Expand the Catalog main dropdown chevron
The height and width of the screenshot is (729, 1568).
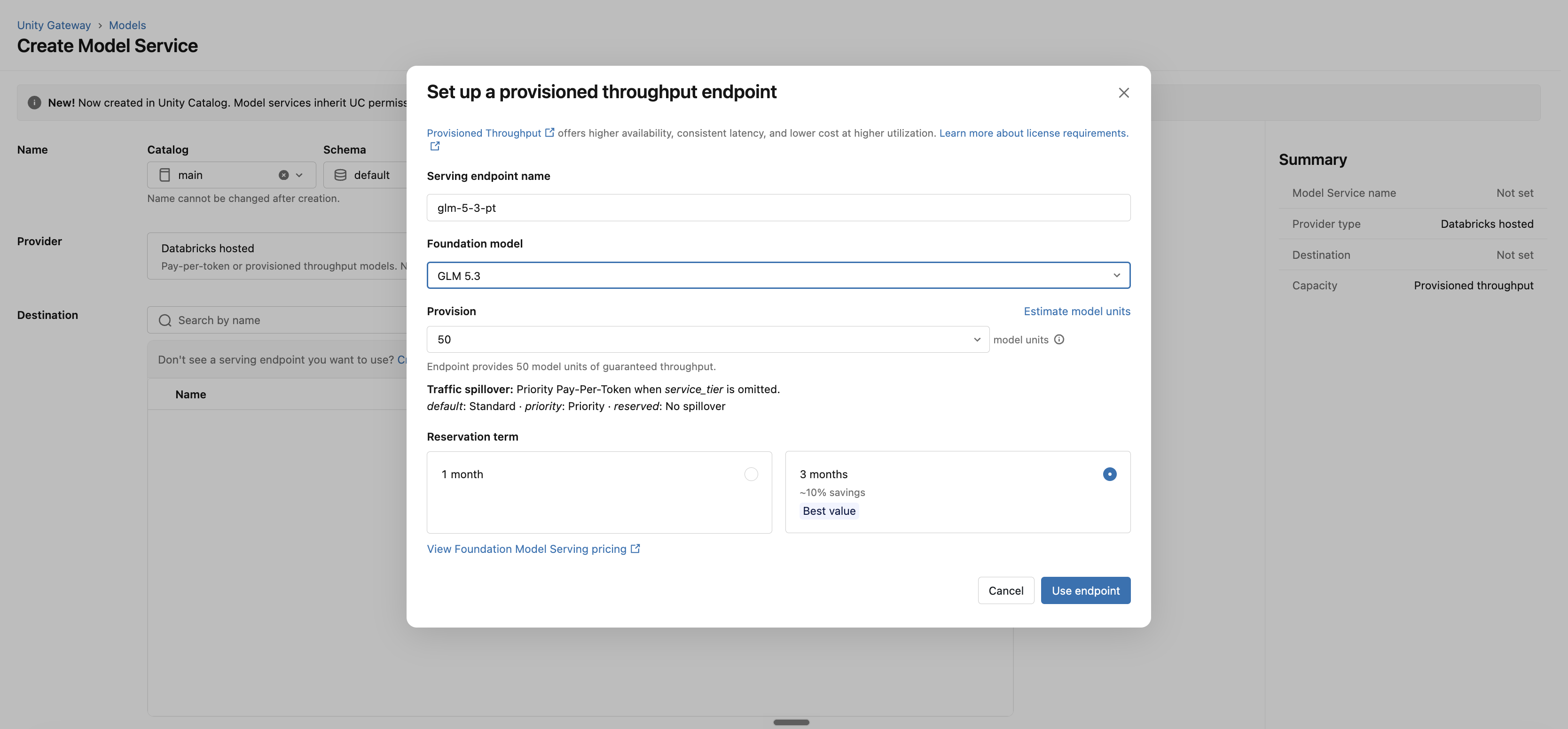(299, 175)
